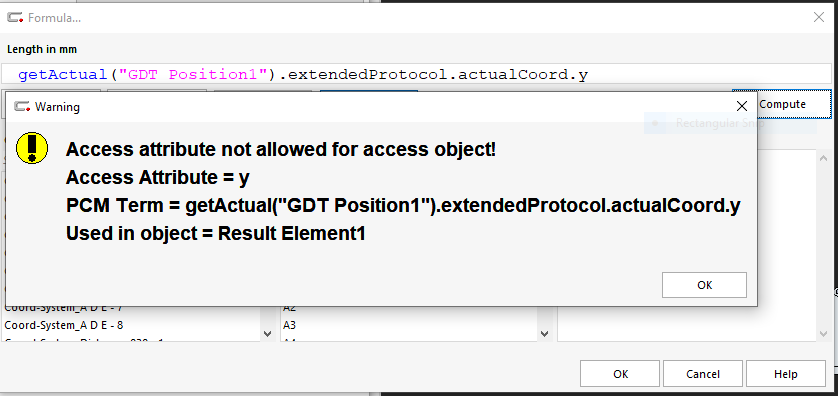Screen dimensions: 838x396
Task: Click the Compute button
Action: click(x=782, y=104)
